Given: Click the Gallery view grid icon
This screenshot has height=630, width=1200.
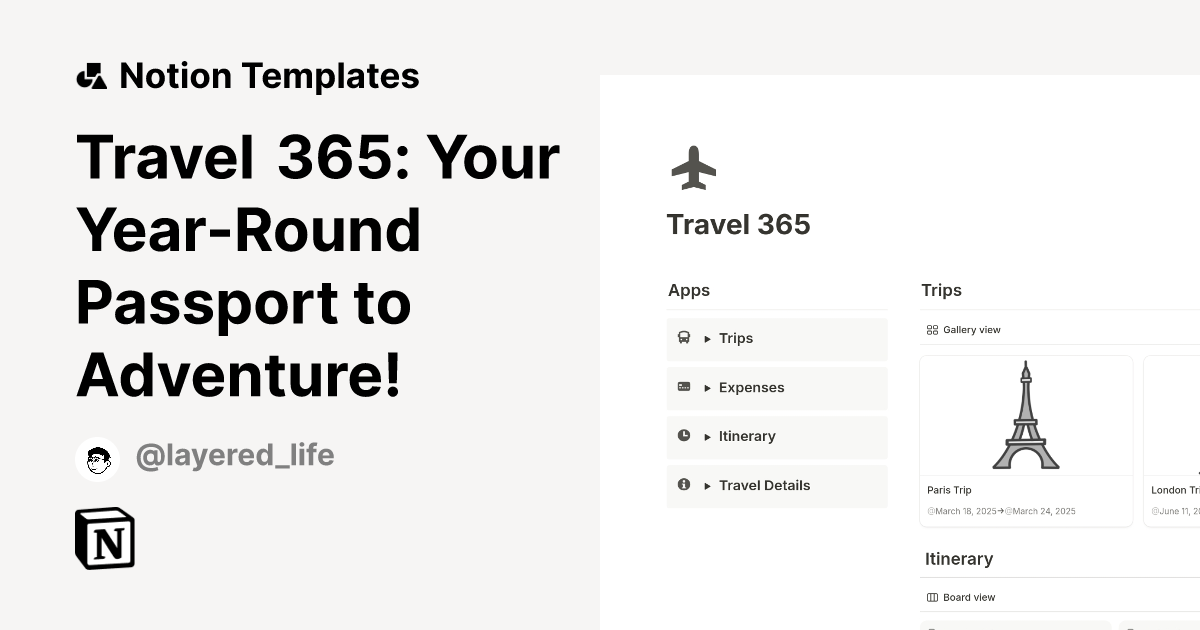Looking at the screenshot, I should [932, 329].
